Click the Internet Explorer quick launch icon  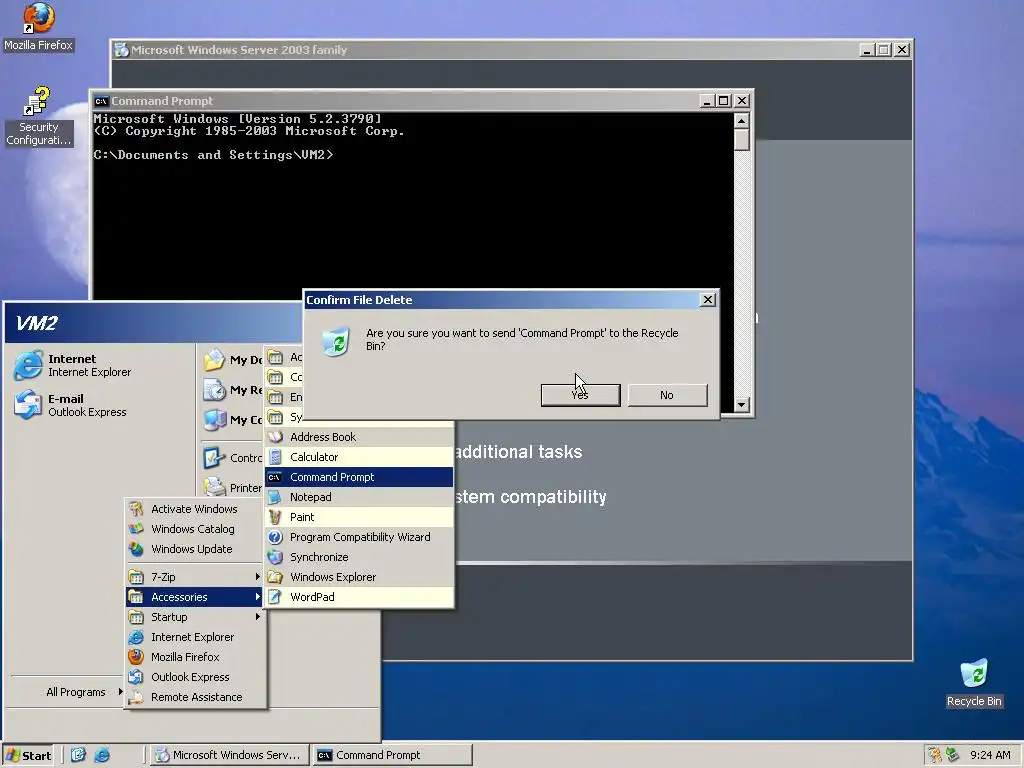[102, 755]
